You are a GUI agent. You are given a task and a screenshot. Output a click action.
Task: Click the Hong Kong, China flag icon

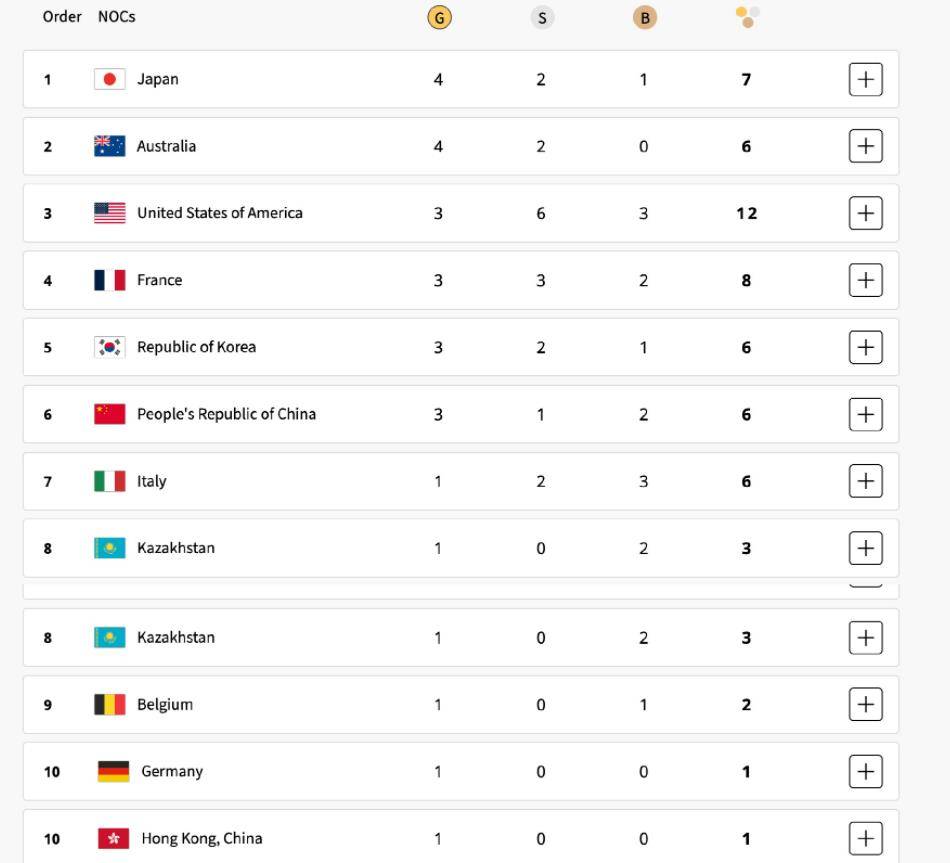coord(113,839)
